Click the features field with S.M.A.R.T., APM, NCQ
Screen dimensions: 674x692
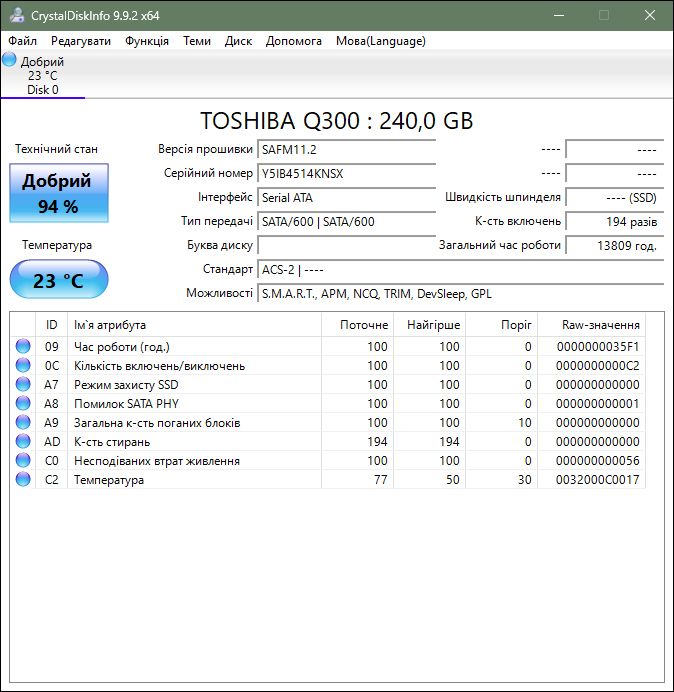tap(460, 293)
